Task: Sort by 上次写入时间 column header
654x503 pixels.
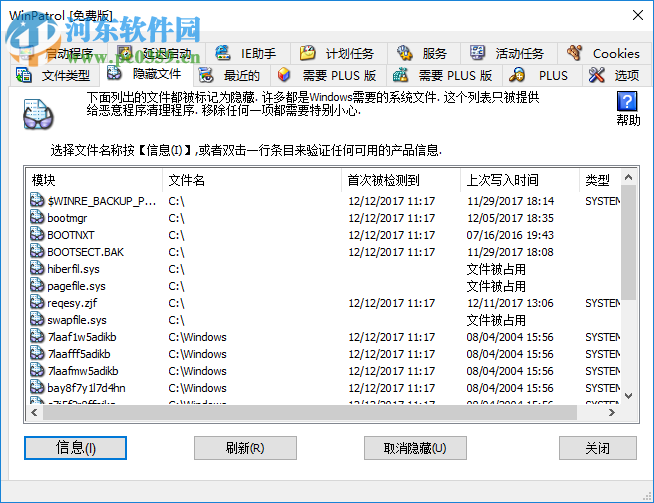Action: [520, 180]
